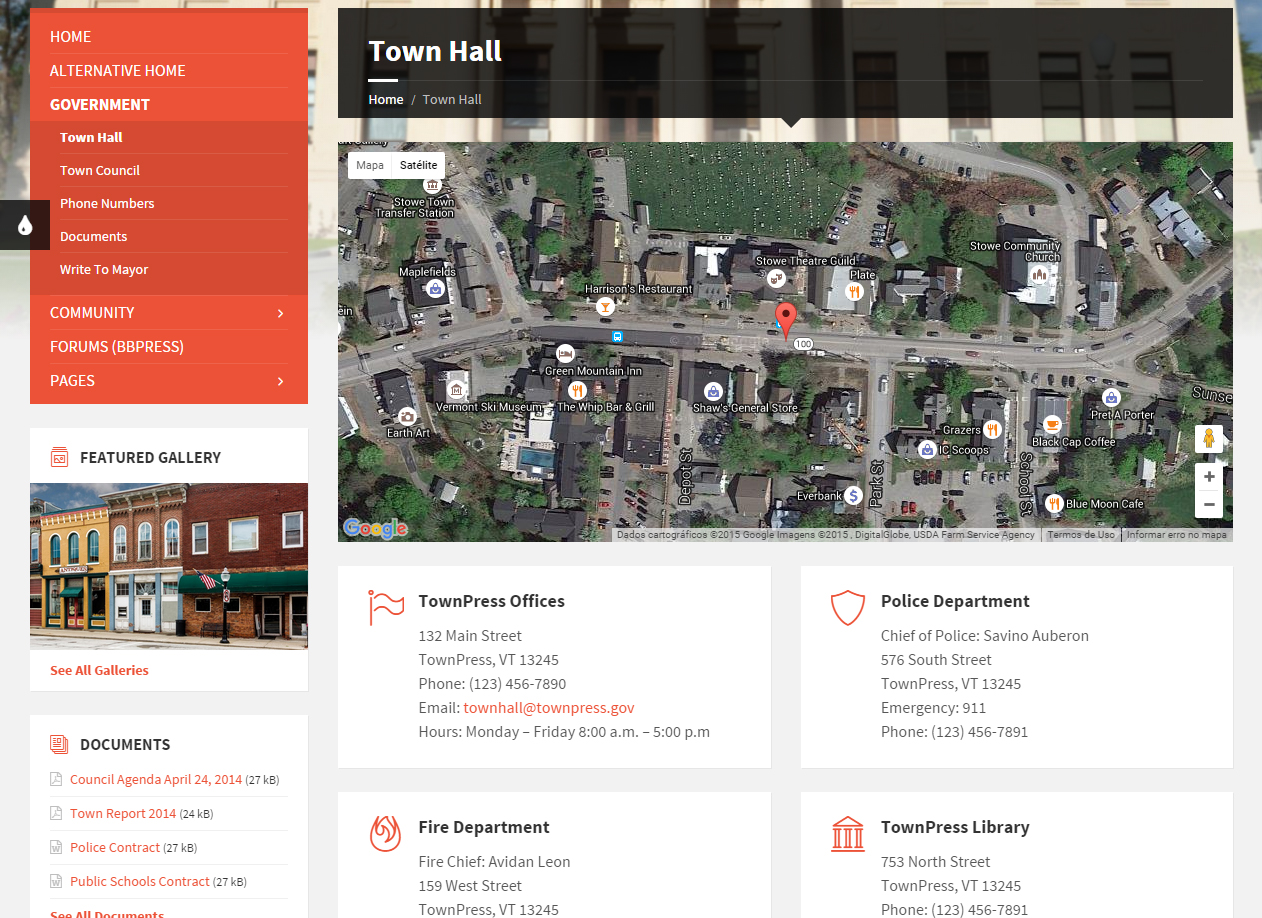Select the Mapa tab on the map

369,165
